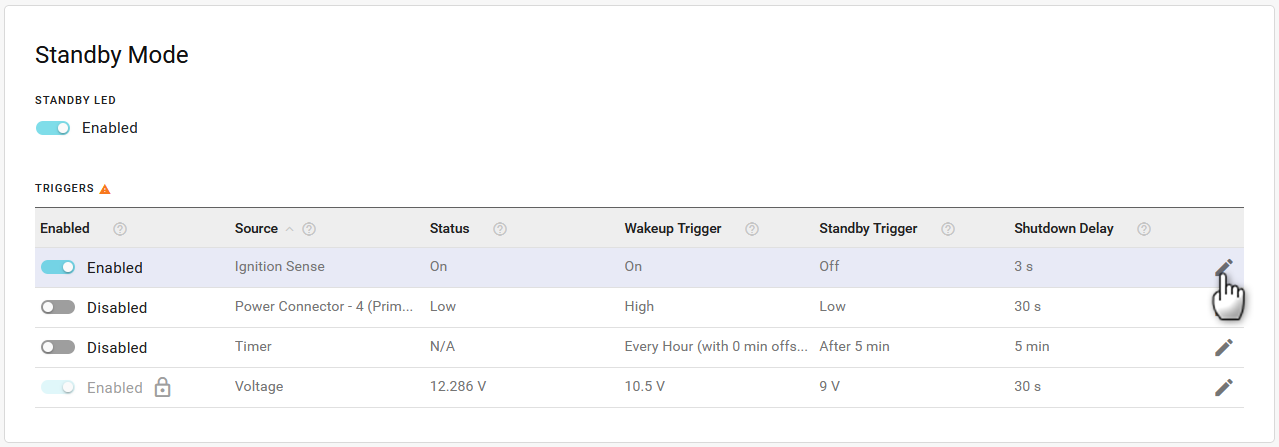1279x447 pixels.
Task: Click the lock icon on Voltage row
Action: (162, 387)
